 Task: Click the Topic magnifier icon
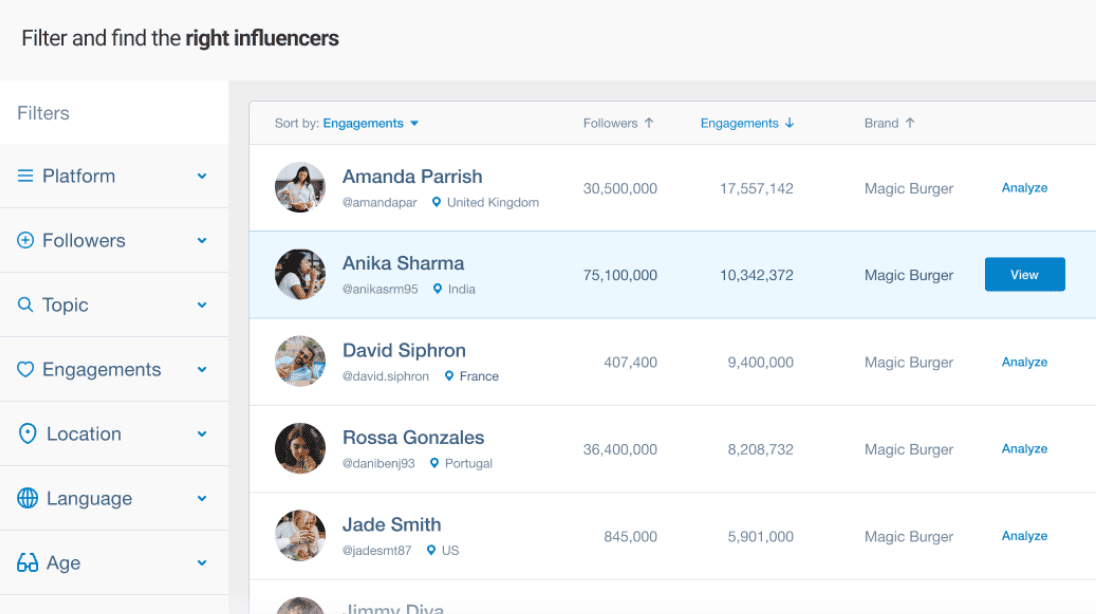click(x=26, y=305)
